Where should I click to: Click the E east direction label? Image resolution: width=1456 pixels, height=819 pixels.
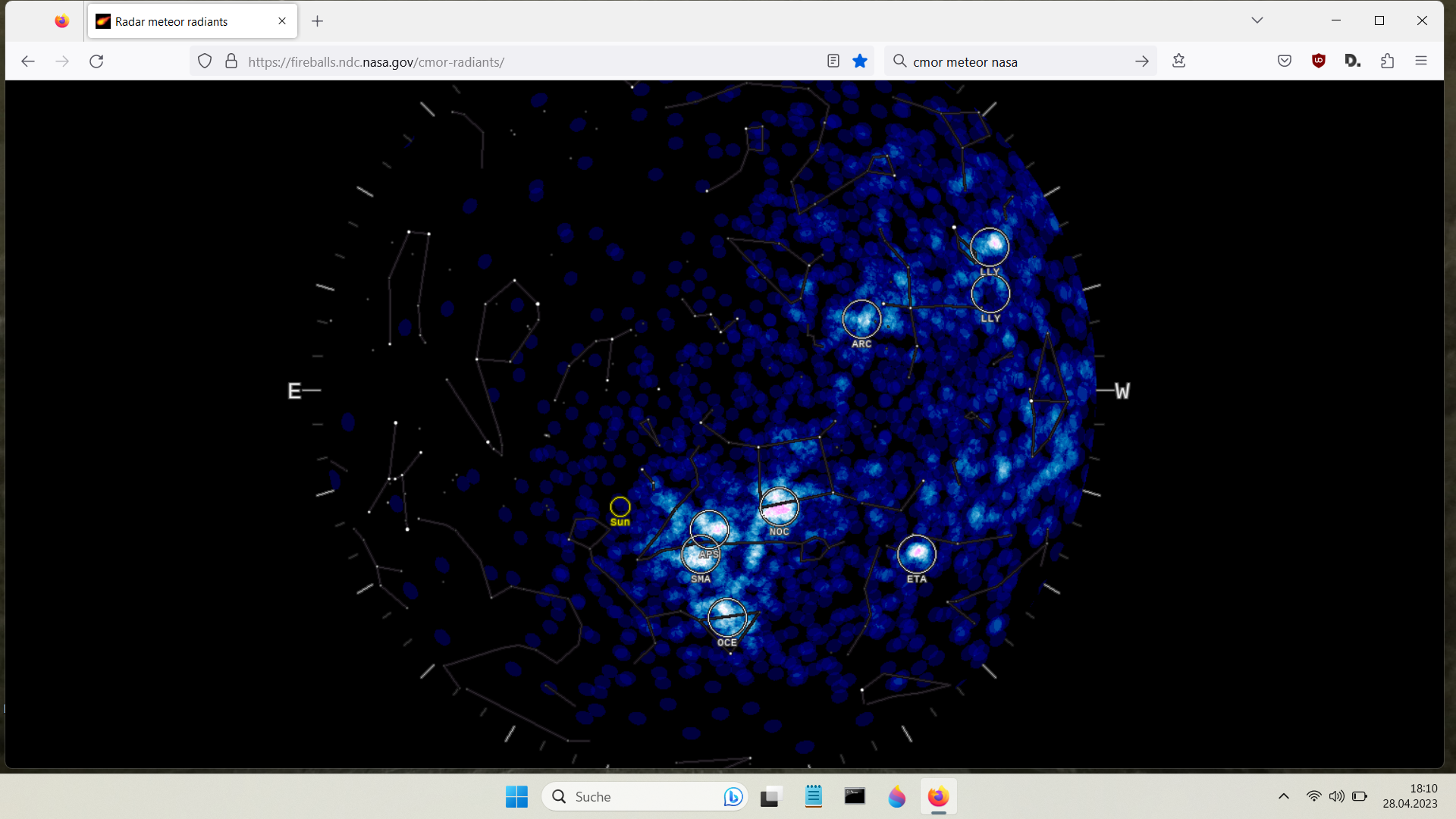coord(294,391)
